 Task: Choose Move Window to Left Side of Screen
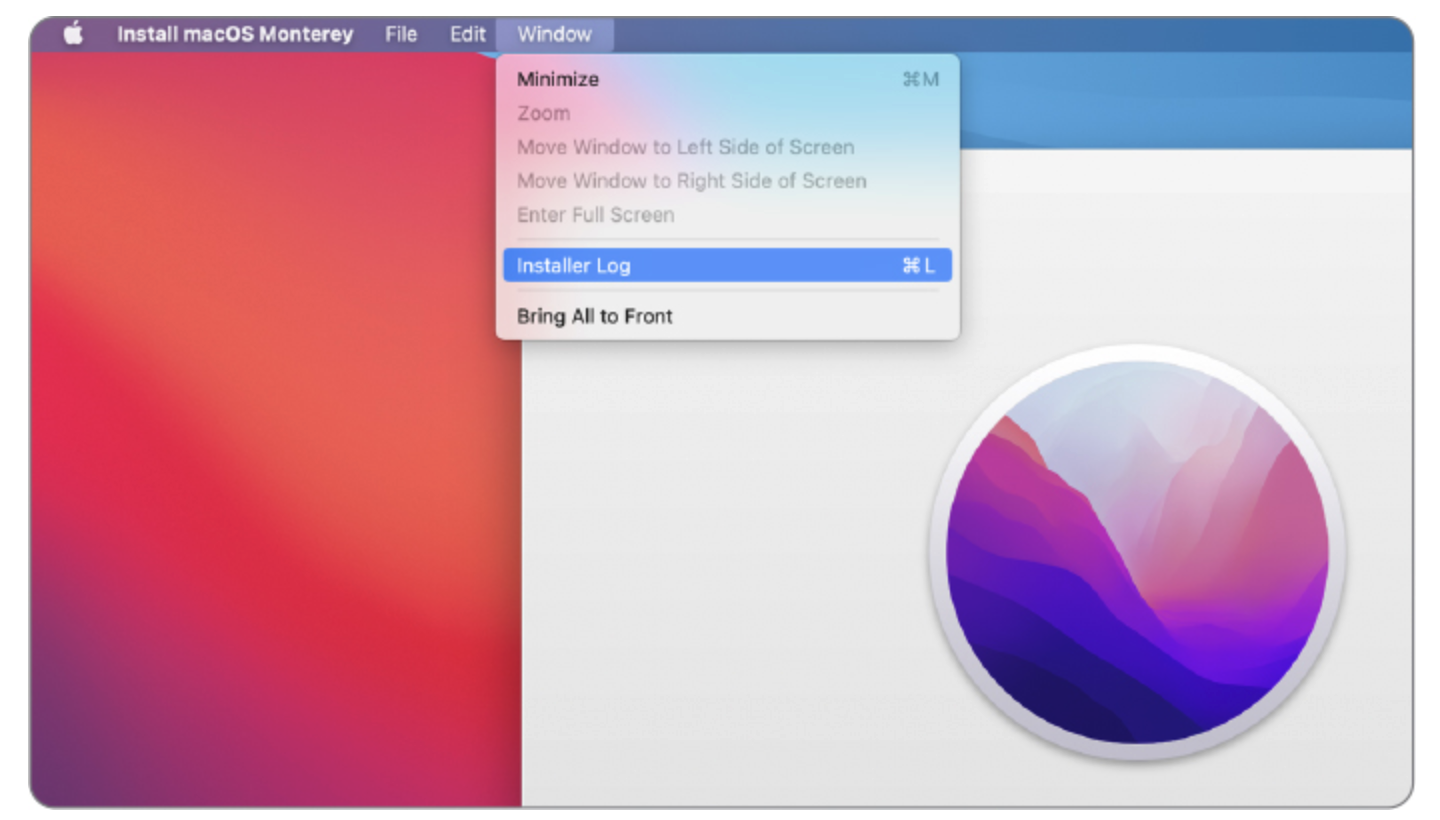point(727,147)
